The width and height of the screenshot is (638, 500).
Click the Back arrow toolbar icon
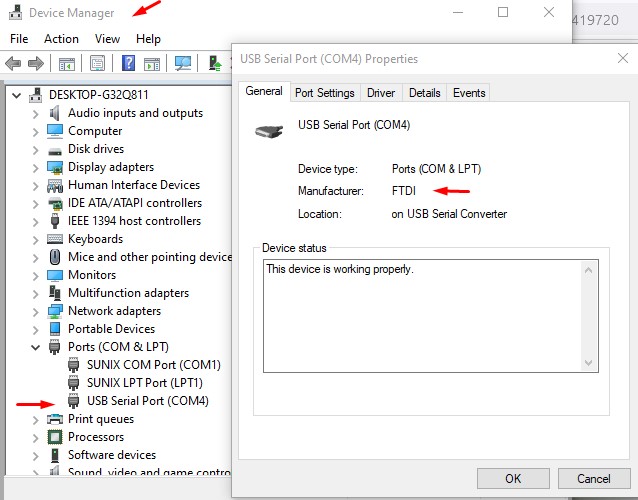point(13,63)
